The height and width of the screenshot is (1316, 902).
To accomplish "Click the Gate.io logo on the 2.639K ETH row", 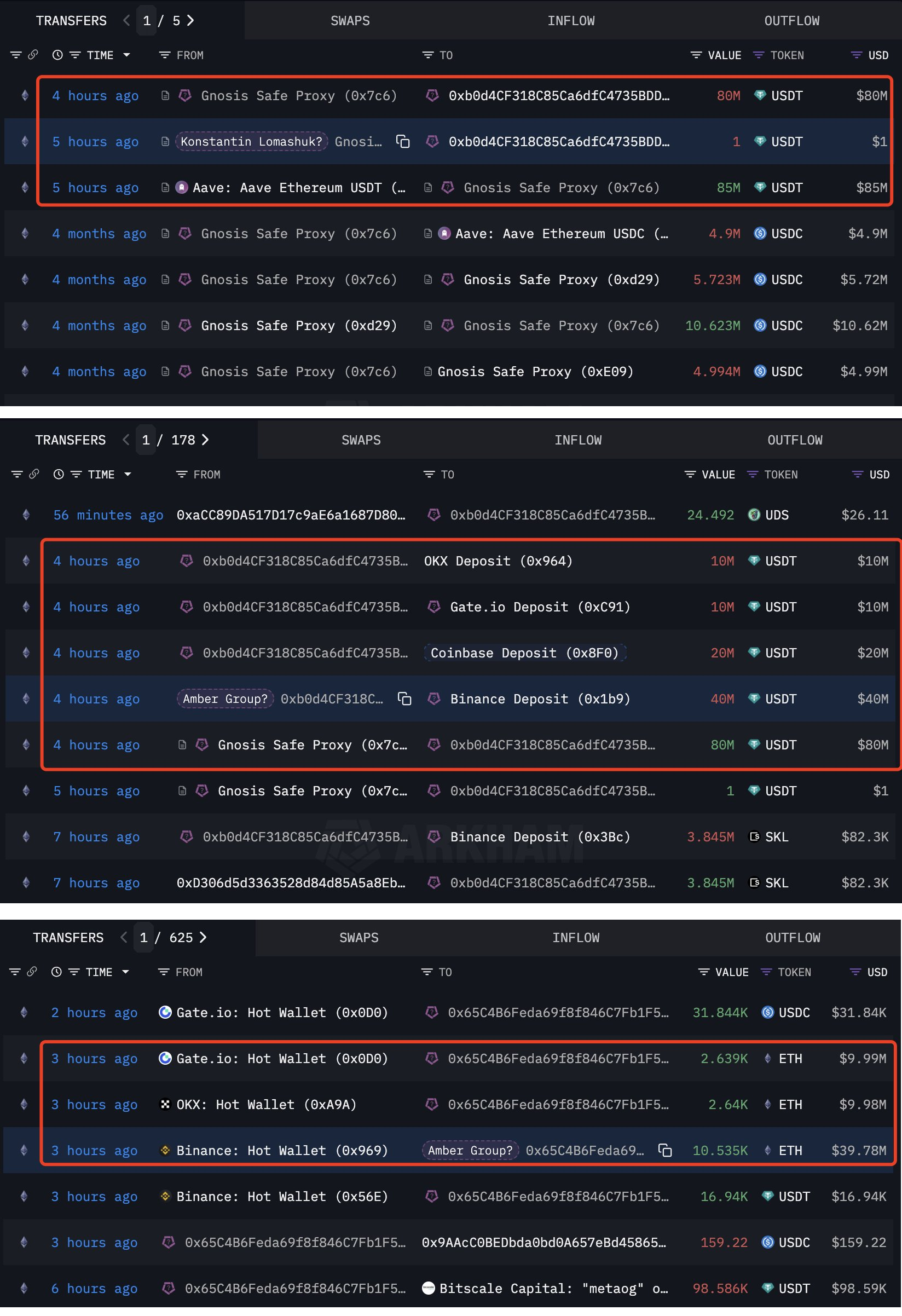I will pos(165,1058).
